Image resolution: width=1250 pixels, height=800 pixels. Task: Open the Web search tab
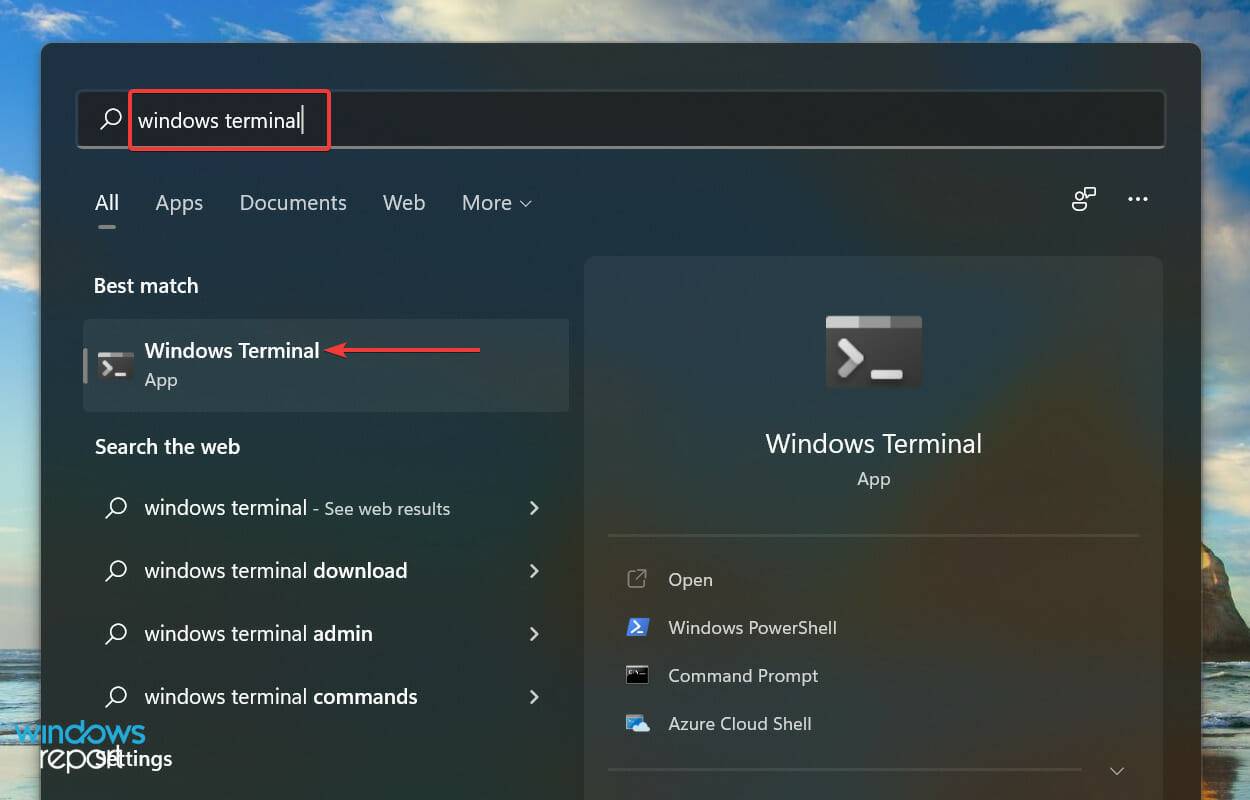click(404, 203)
